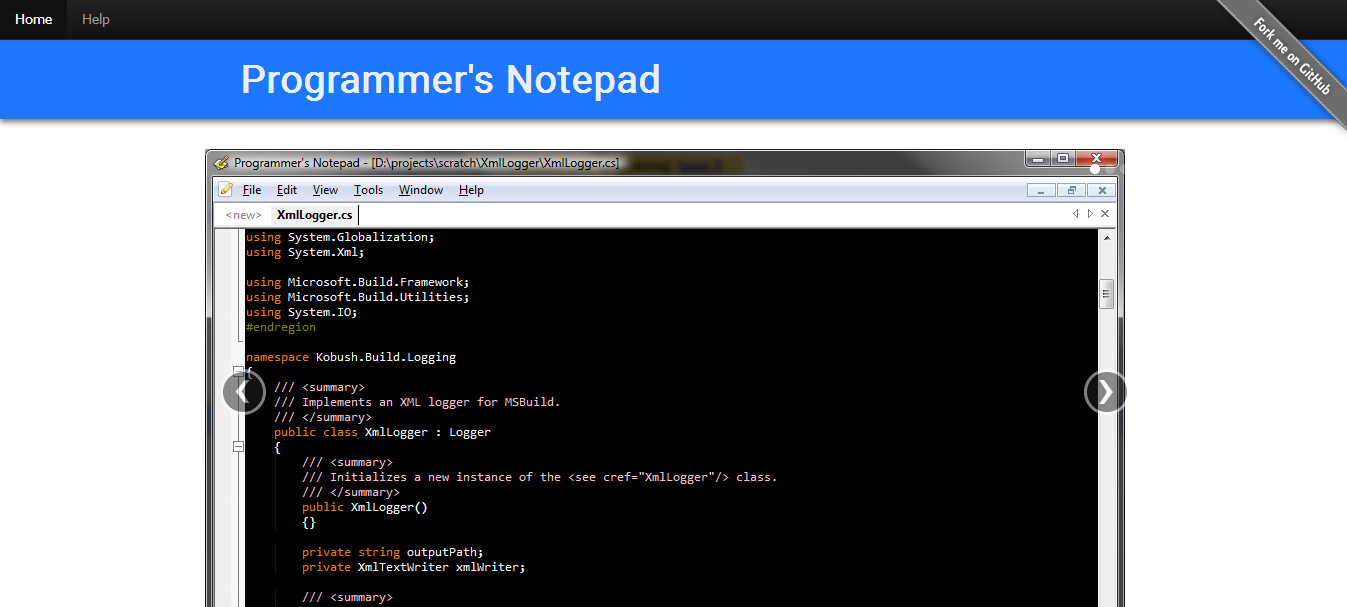
Task: Click the 'public XmlLogger()' constructor line
Action: pos(365,507)
